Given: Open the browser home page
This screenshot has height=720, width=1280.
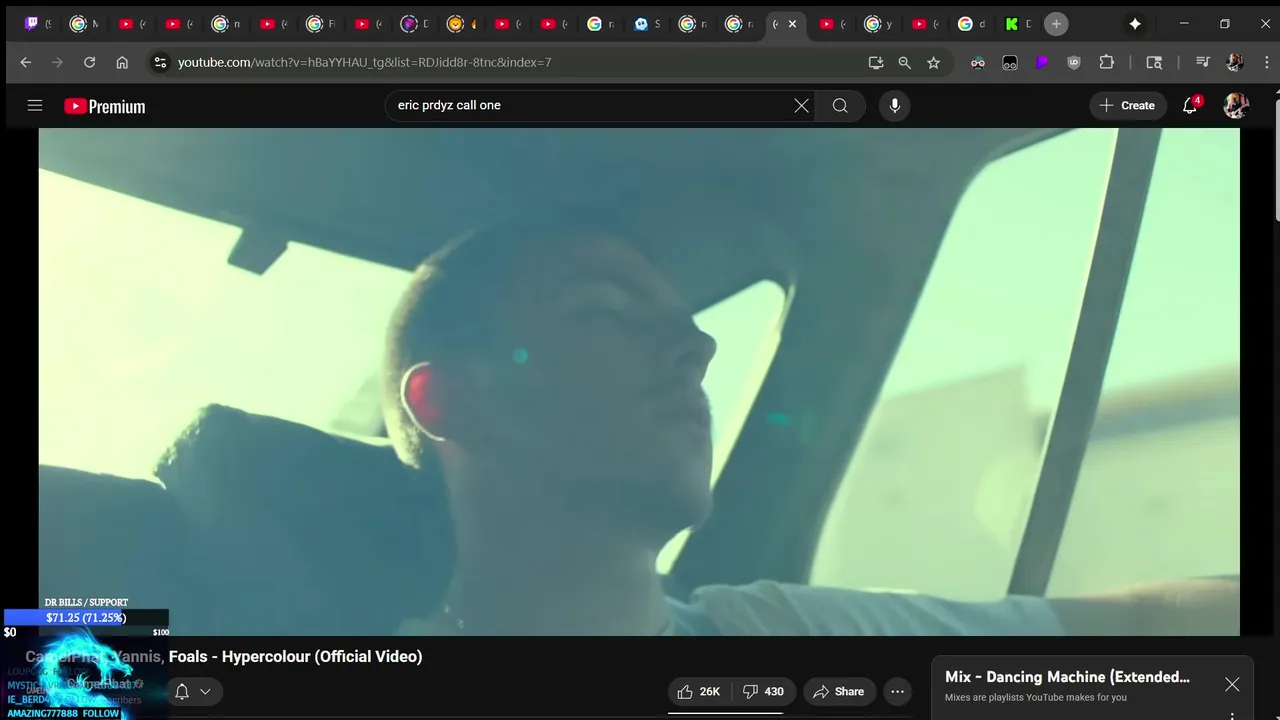Looking at the screenshot, I should tap(122, 62).
